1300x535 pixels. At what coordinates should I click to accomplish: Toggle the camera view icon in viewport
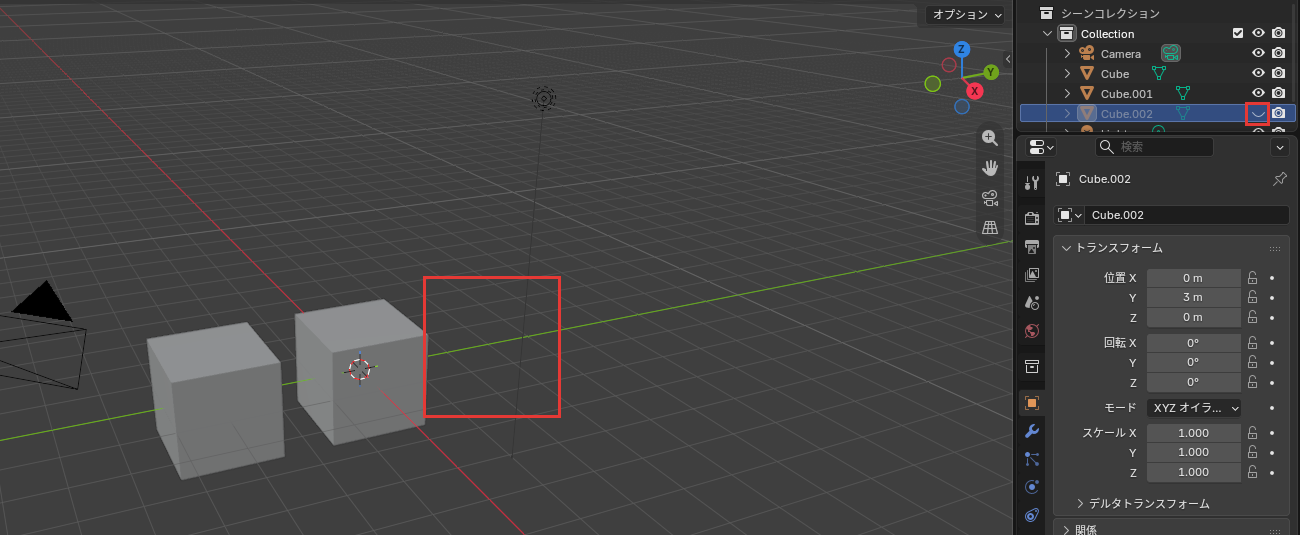point(990,197)
